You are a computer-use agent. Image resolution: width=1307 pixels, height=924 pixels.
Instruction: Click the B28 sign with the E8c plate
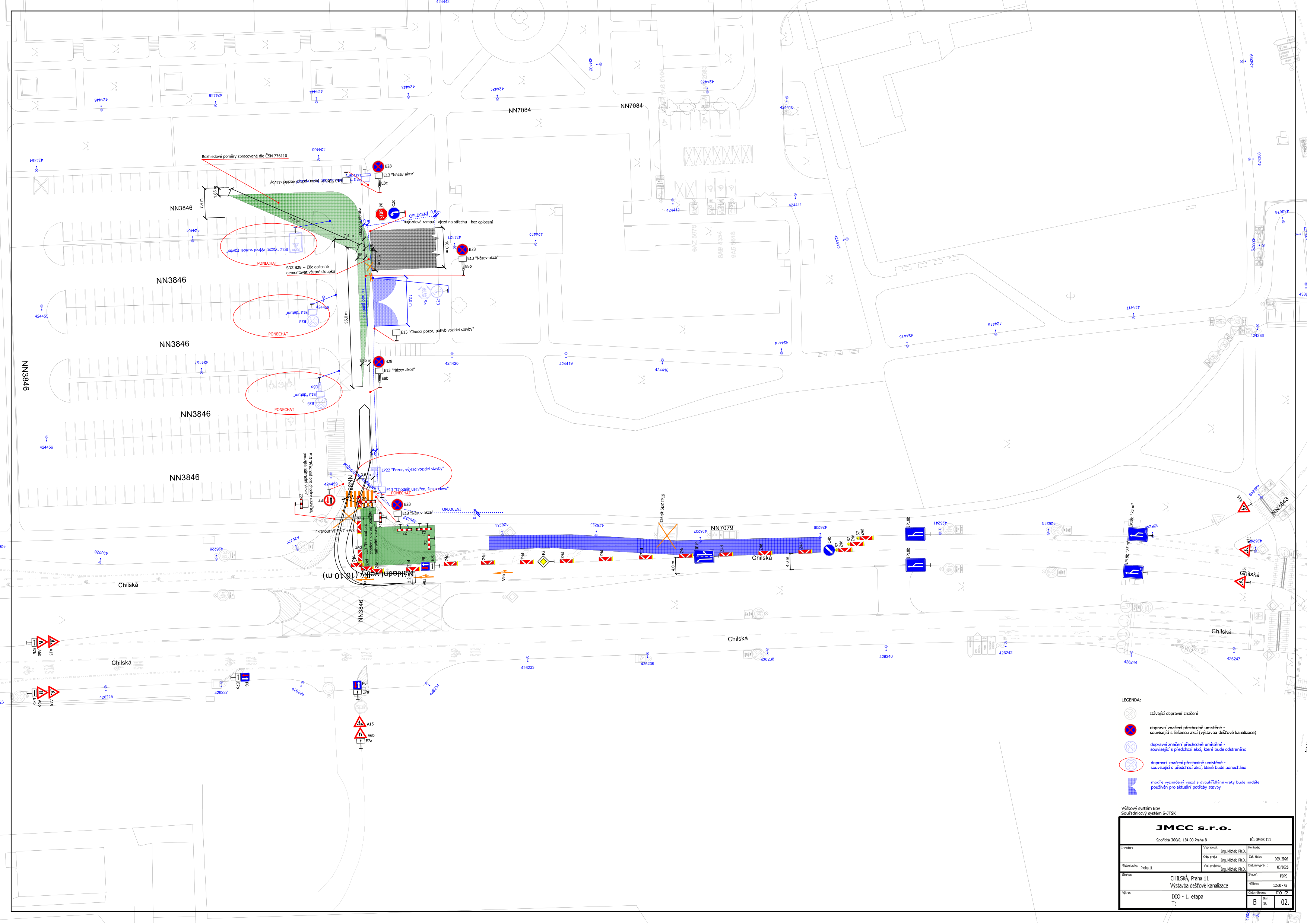pyautogui.click(x=378, y=167)
